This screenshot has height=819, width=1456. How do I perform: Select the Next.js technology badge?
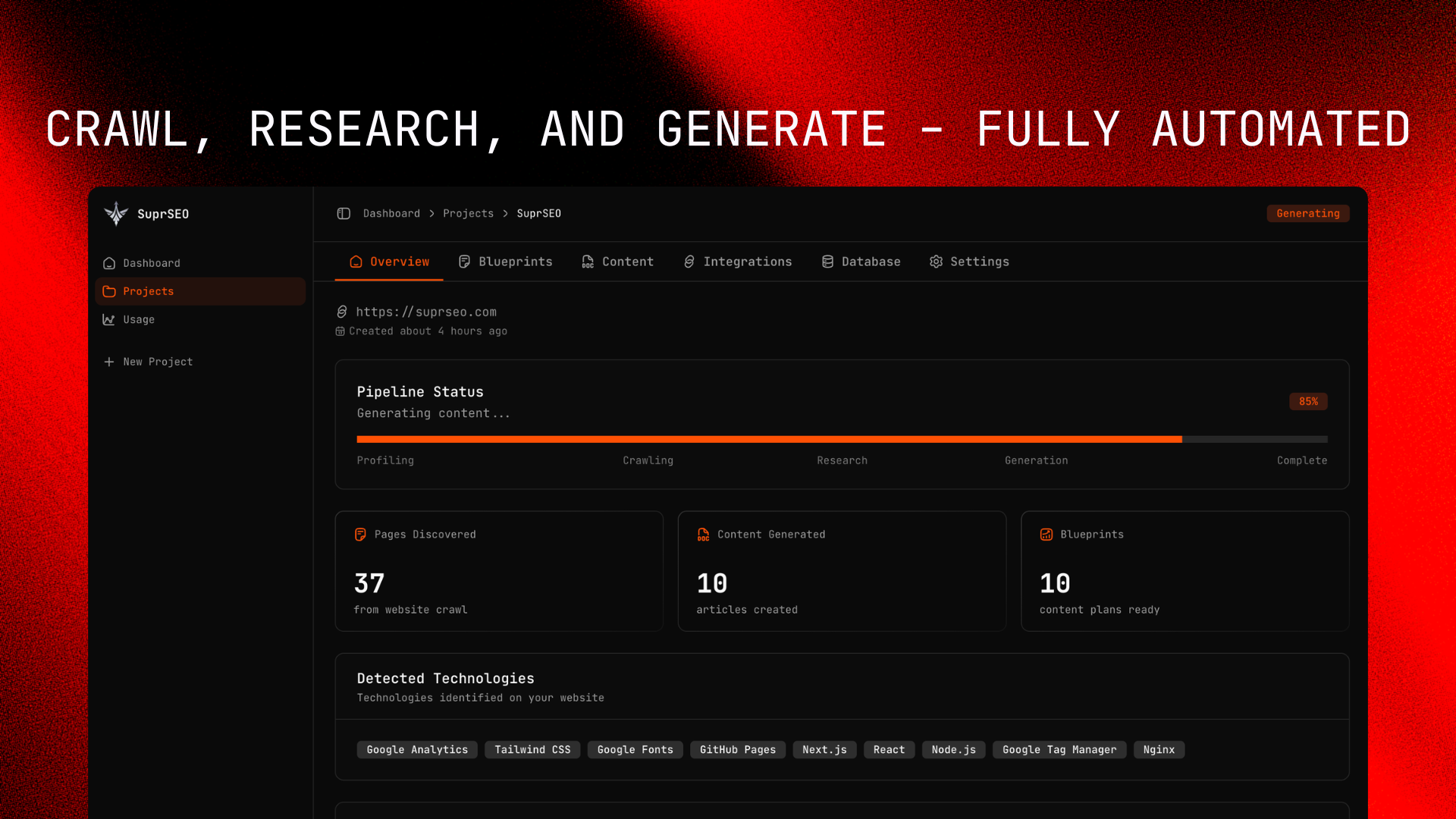click(824, 749)
